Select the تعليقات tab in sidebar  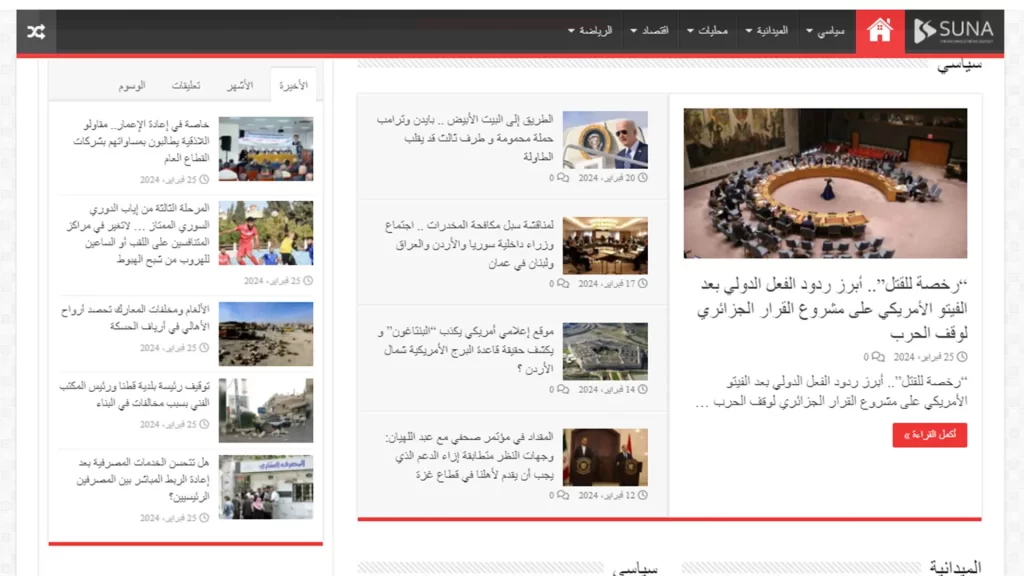pos(186,86)
